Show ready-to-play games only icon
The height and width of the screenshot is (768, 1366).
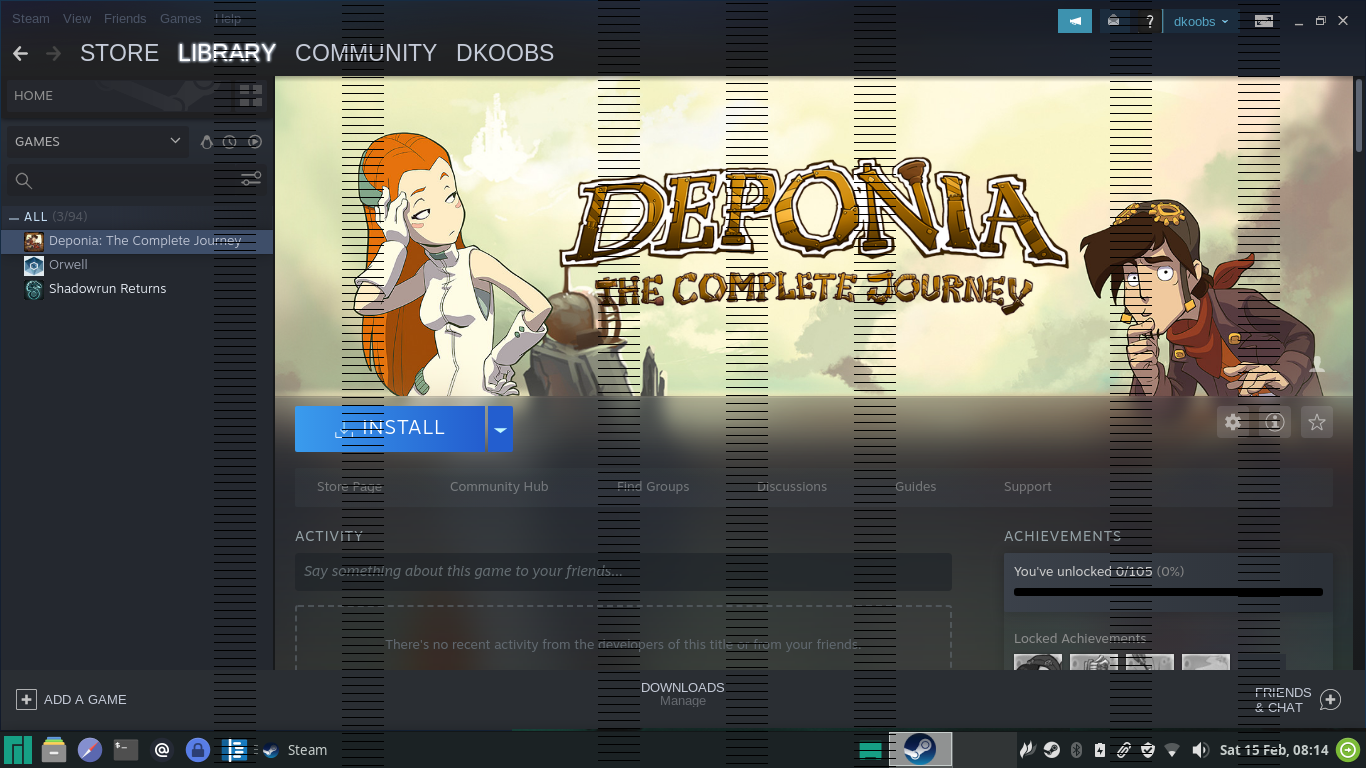click(x=255, y=142)
